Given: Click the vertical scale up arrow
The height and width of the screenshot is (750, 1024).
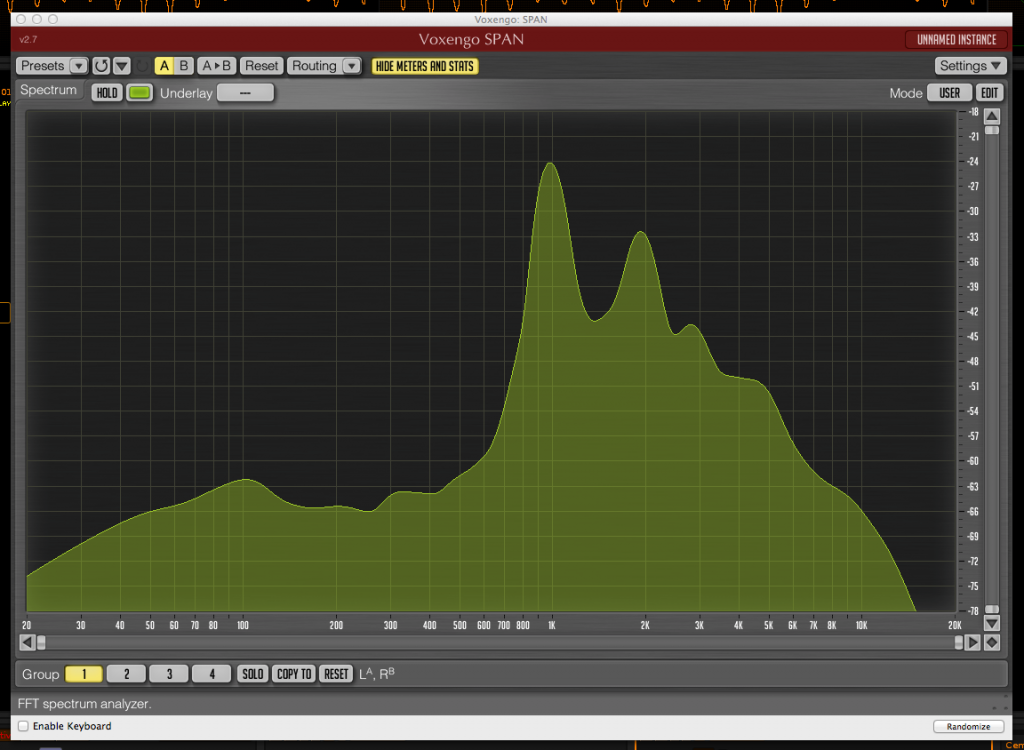Looking at the screenshot, I should click(x=991, y=116).
